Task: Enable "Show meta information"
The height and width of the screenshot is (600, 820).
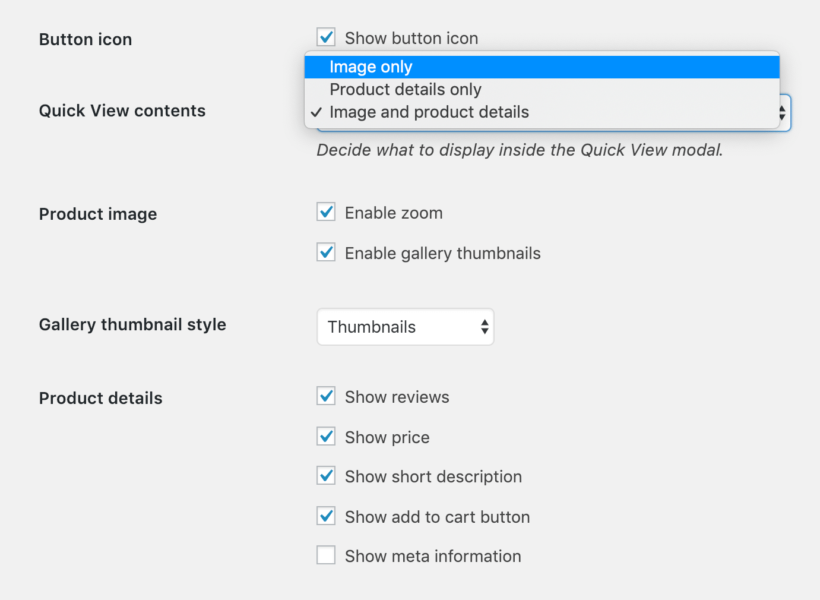Action: point(325,556)
